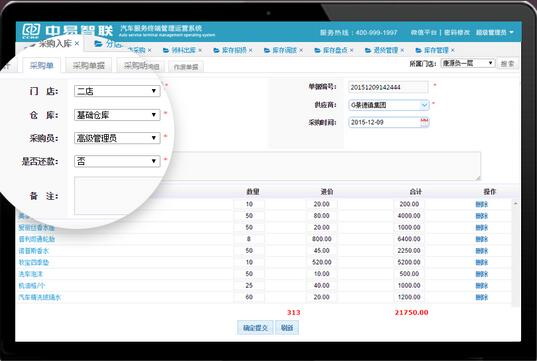Click the total quantity 313
537x361 pixels.
point(294,312)
